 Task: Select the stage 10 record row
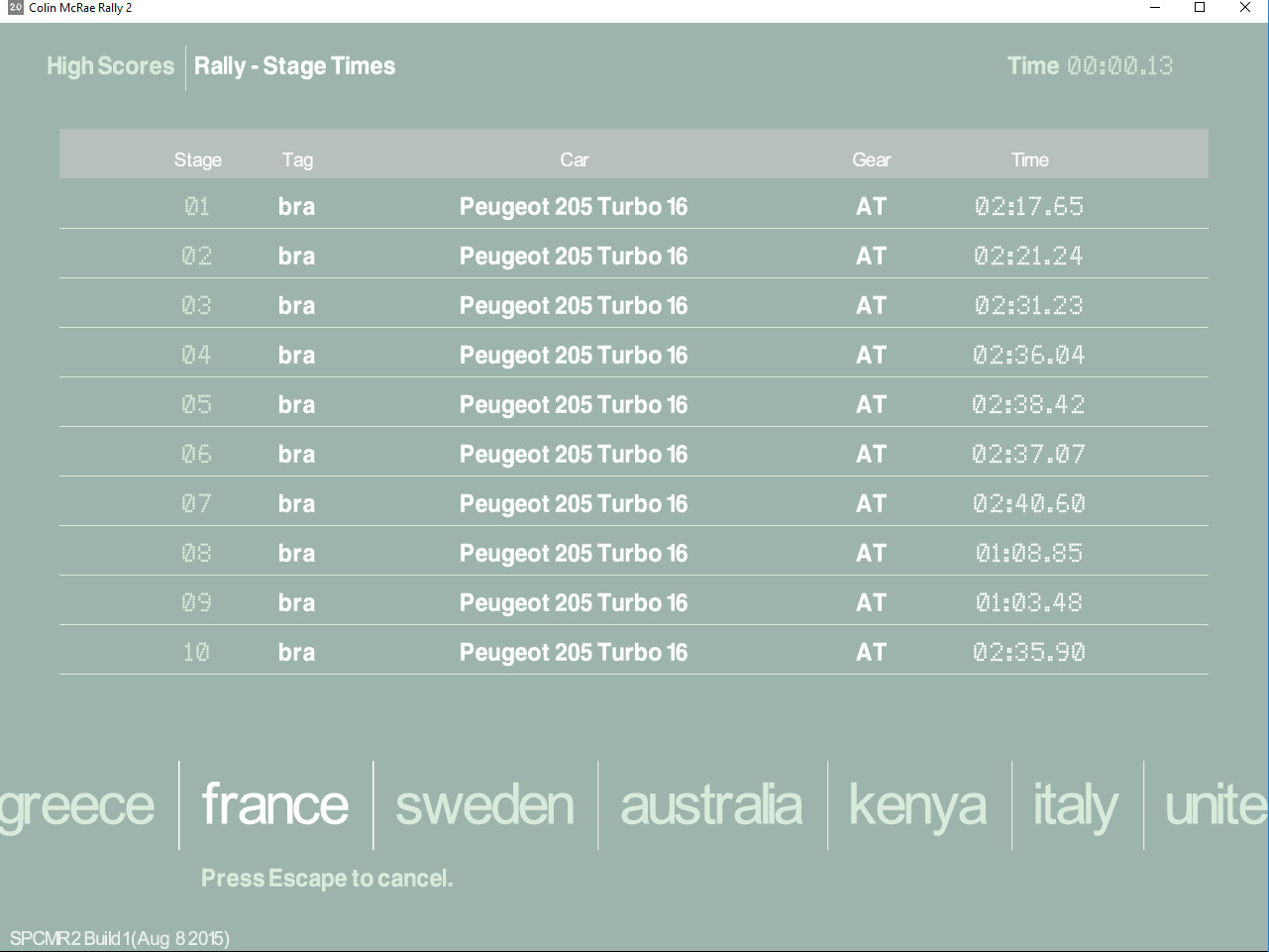coord(633,652)
